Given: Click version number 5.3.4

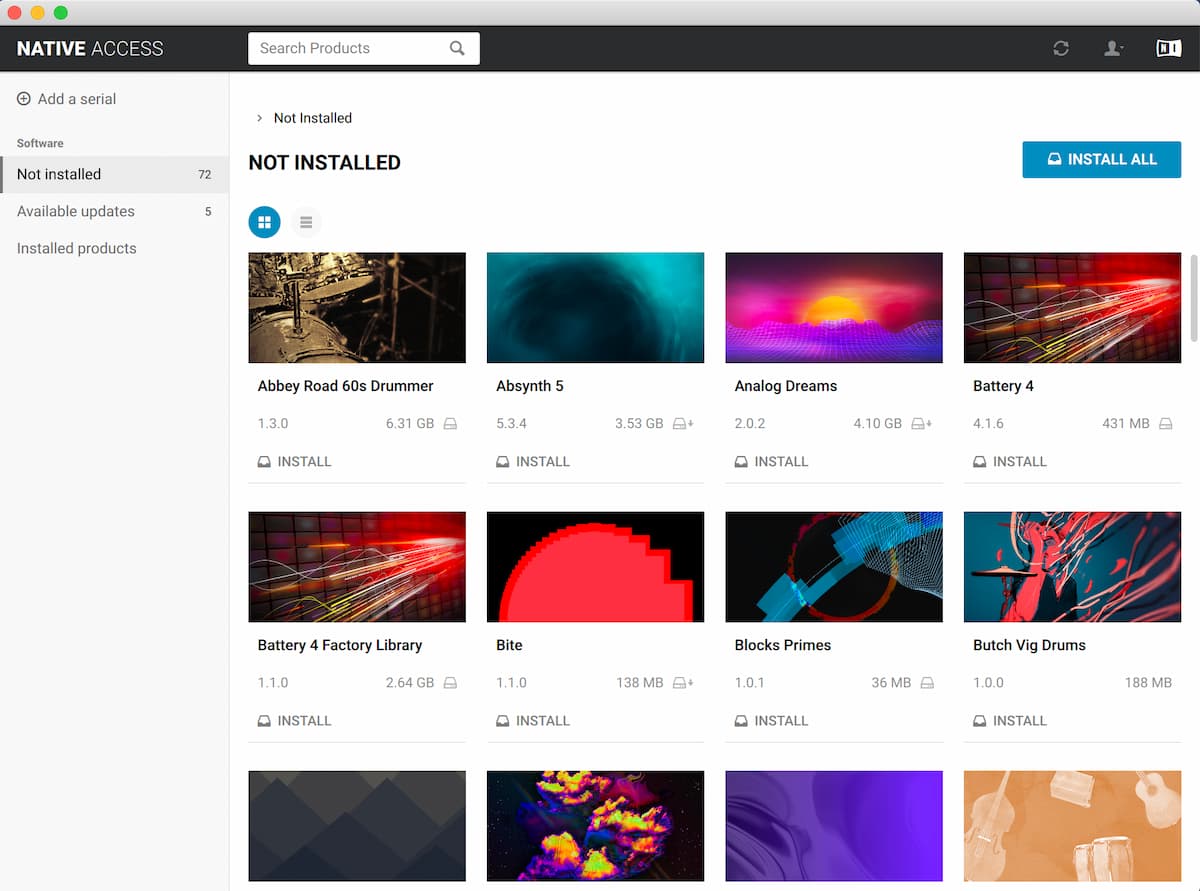Looking at the screenshot, I should pos(511,424).
